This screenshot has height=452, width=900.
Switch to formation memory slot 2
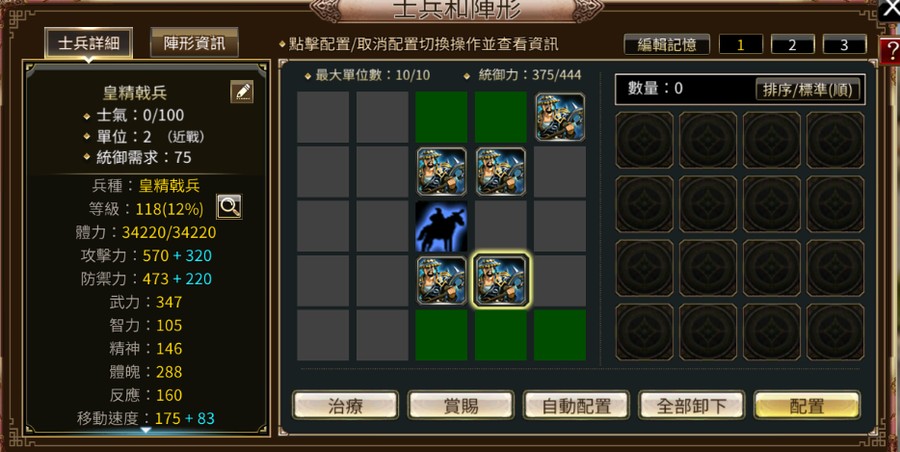point(792,44)
